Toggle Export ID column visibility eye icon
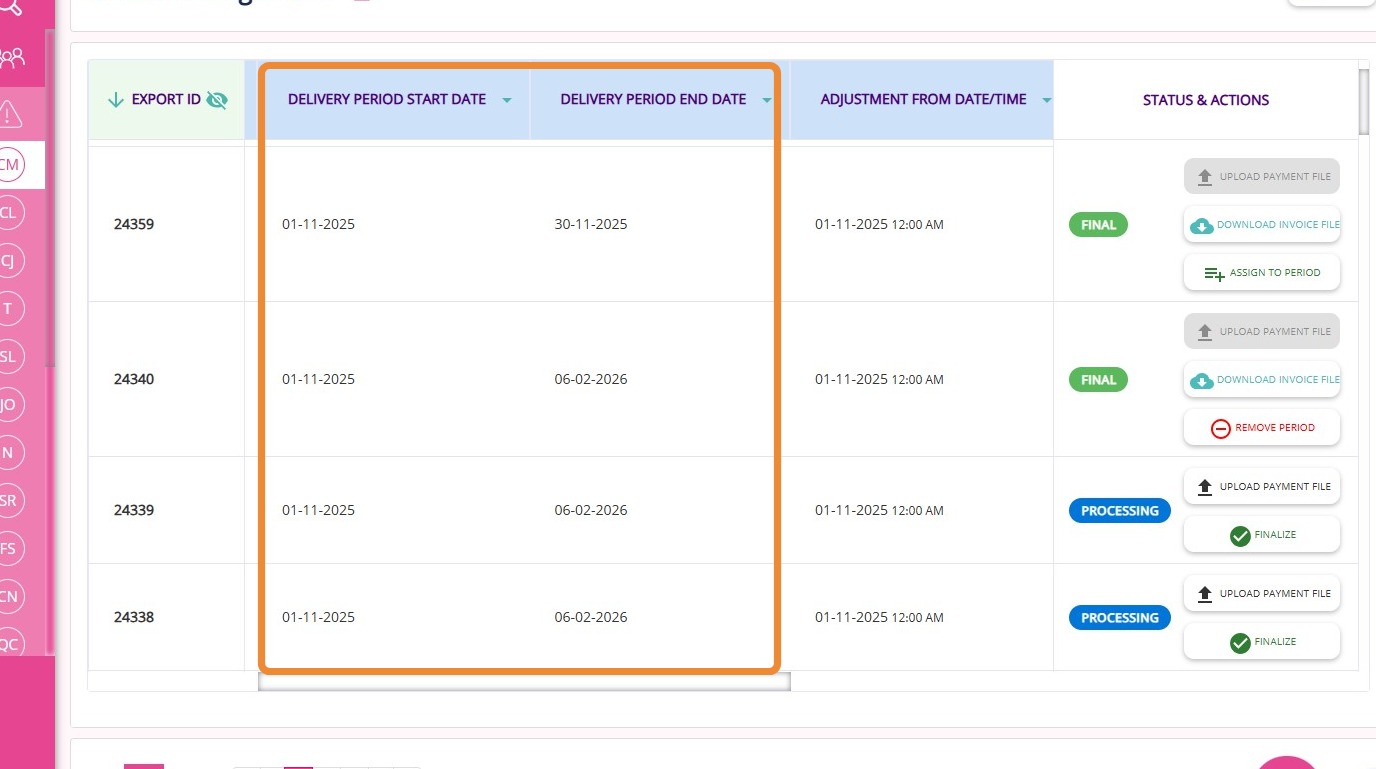Screen dimensions: 1376x769 click(x=217, y=100)
